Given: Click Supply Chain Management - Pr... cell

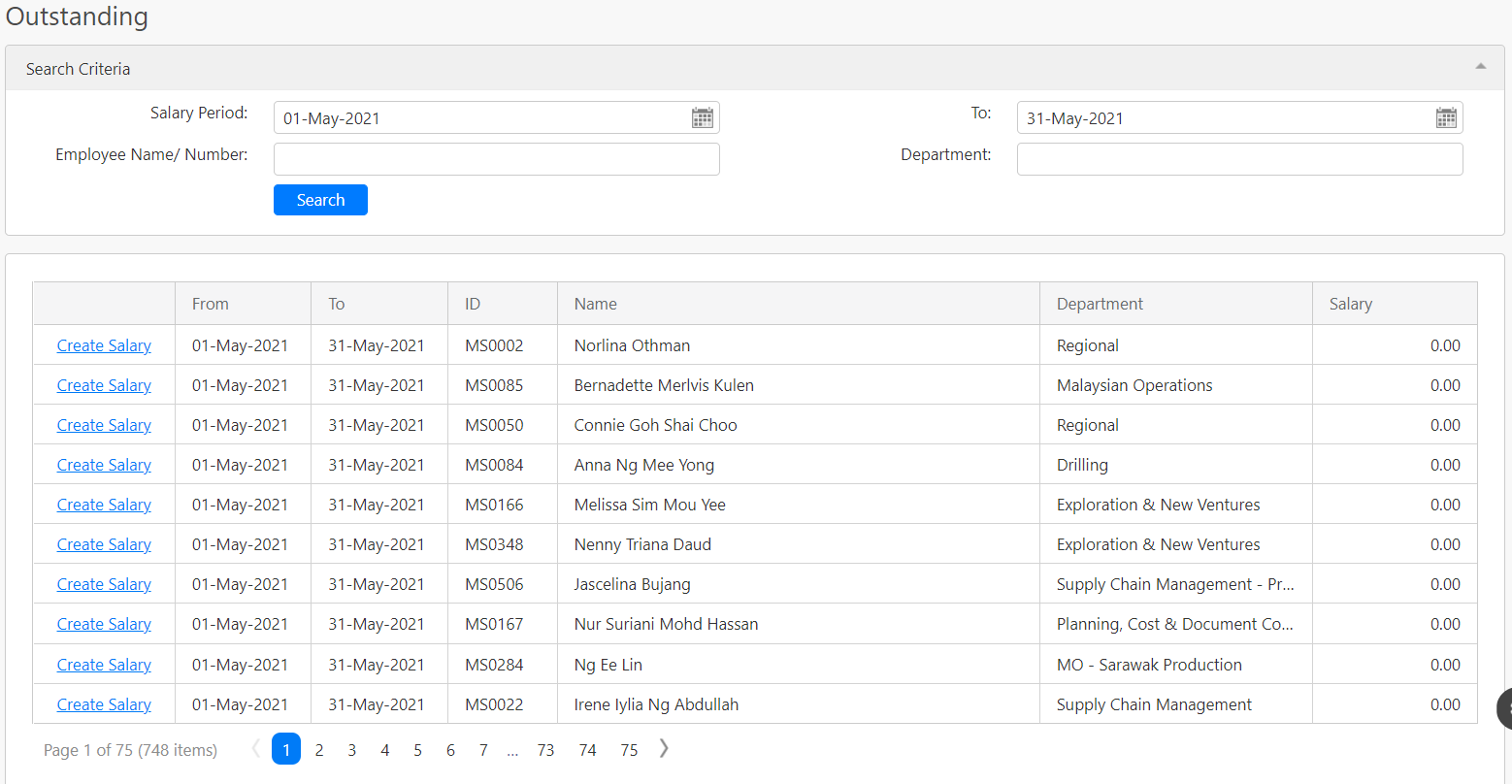Looking at the screenshot, I should 1176,584.
